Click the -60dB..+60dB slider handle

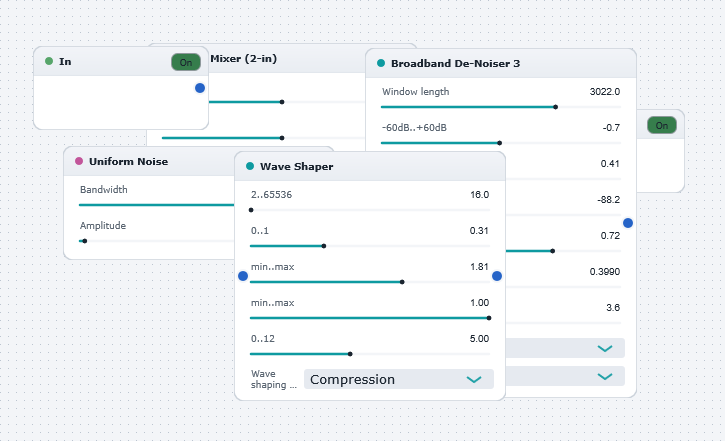[499, 143]
